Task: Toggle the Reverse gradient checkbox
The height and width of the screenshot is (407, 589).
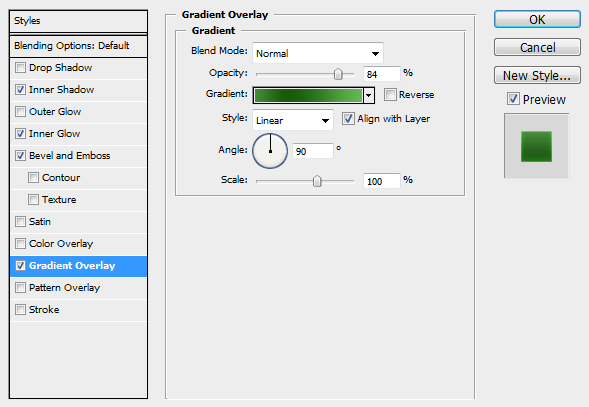Action: click(390, 95)
